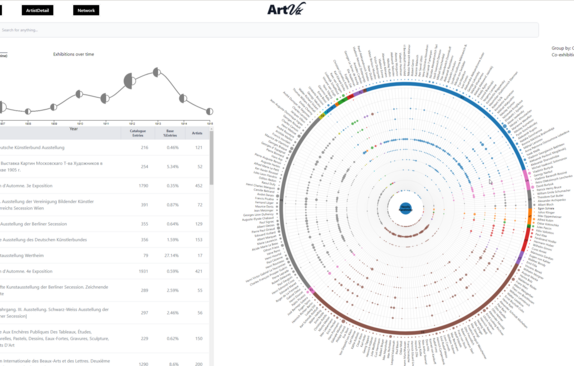The height and width of the screenshot is (366, 574).
Task: Select artist label Paul Signac
Action: tap(267, 222)
